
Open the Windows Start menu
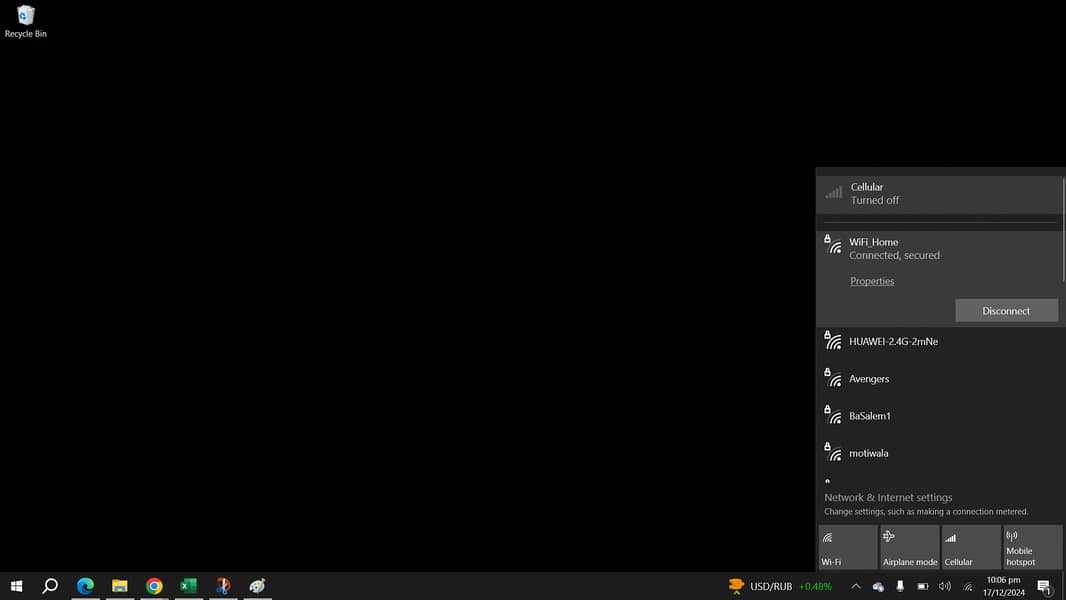[17, 586]
